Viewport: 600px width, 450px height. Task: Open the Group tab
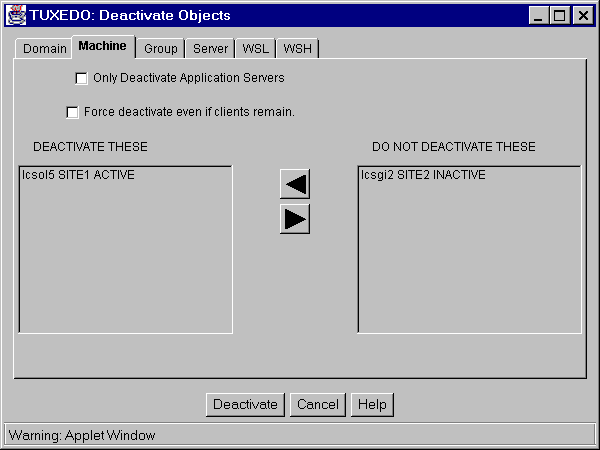pyautogui.click(x=161, y=49)
